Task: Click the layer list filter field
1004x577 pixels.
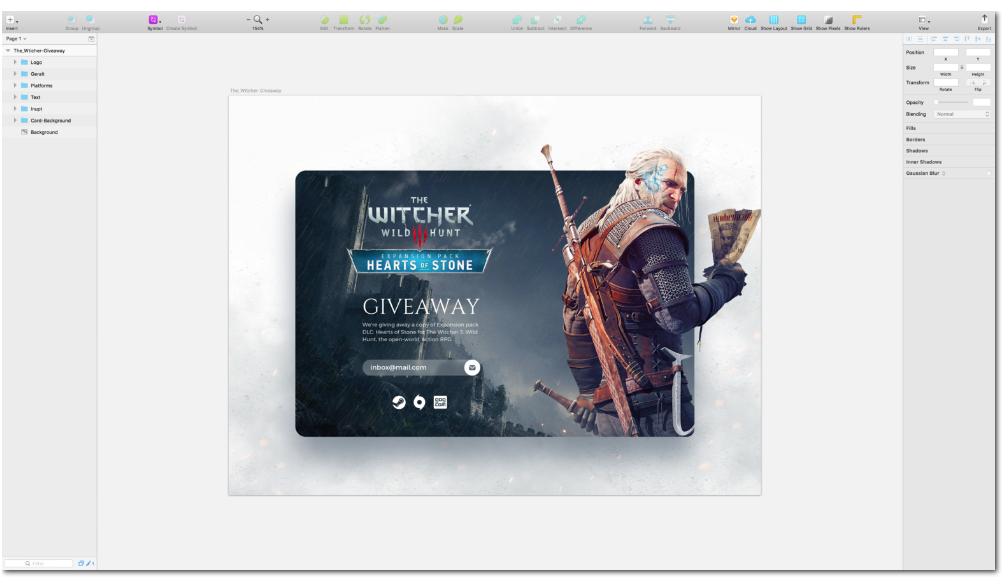Action: (39, 564)
